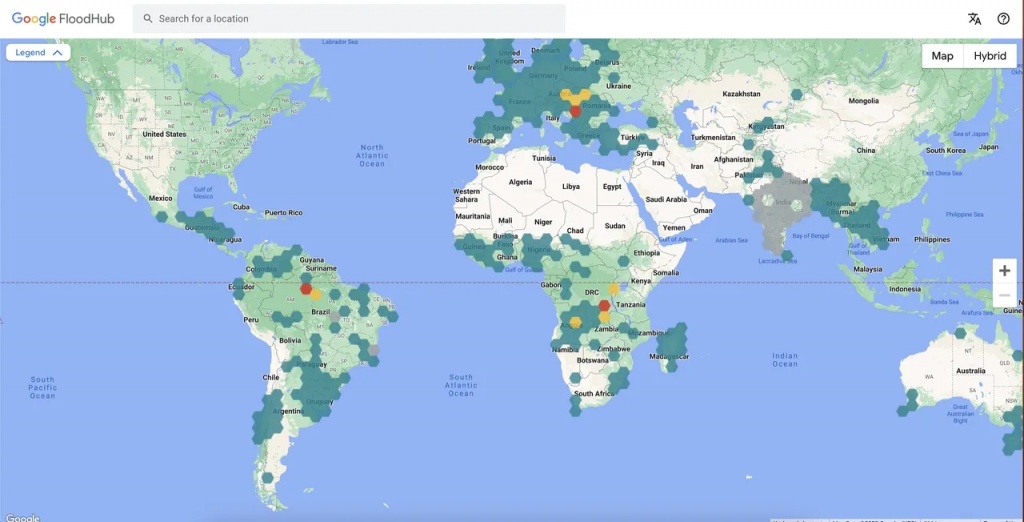1024x522 pixels.
Task: Click the Google FloodHub logo
Action: 63,19
